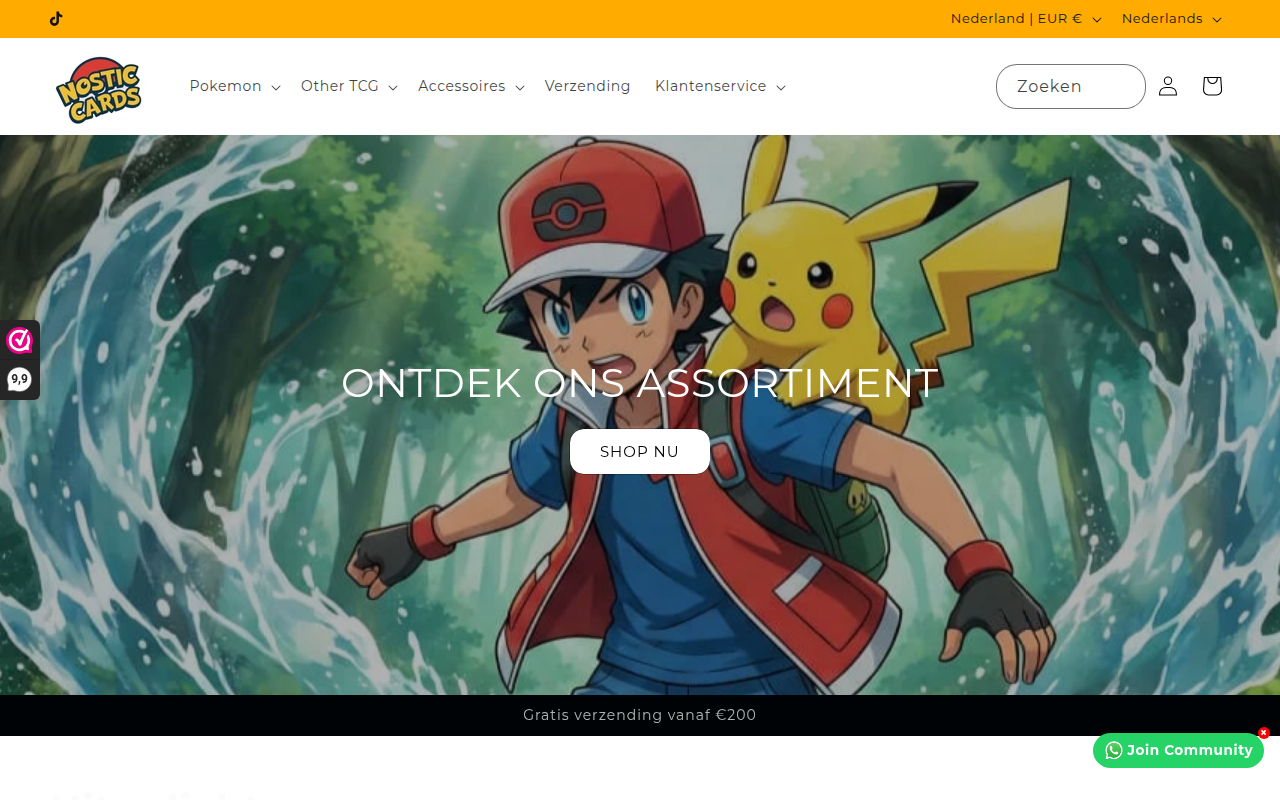1280x800 pixels.
Task: Go to the Verzending page
Action: [588, 86]
